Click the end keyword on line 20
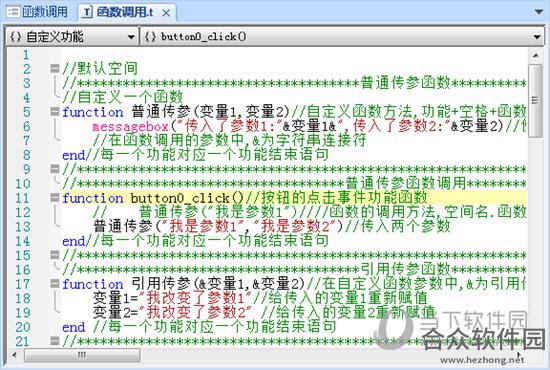550x370 pixels. pos(74,327)
